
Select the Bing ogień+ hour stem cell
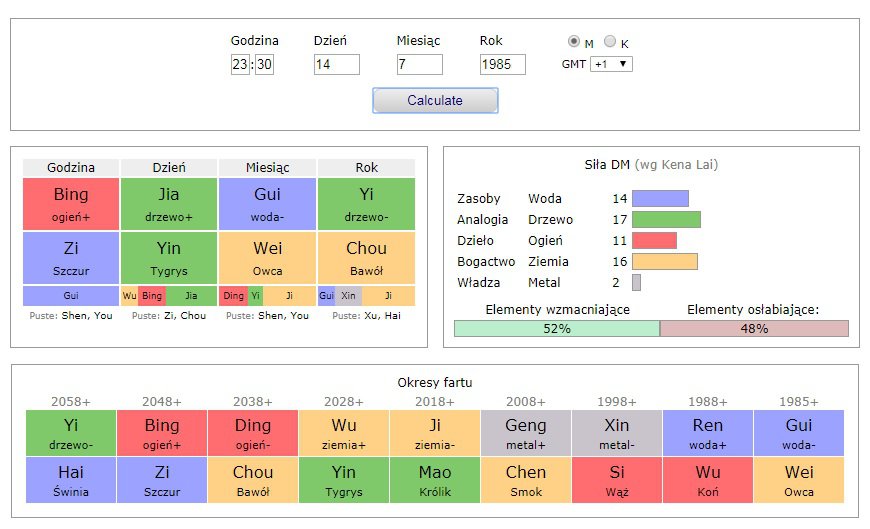pos(71,204)
